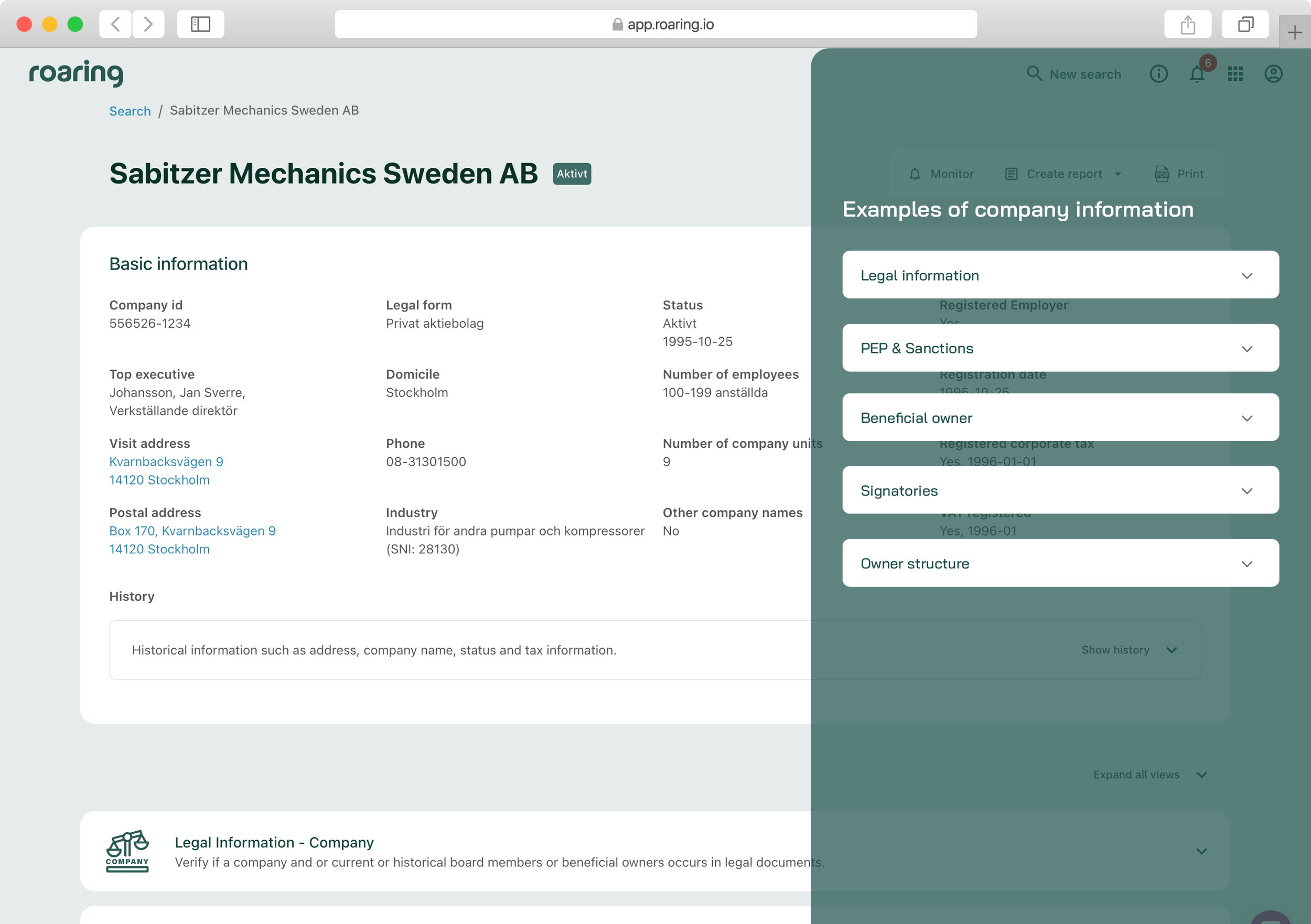The image size is (1311, 924).
Task: Expand the PEP & Sanctions accordion
Action: tap(1060, 348)
